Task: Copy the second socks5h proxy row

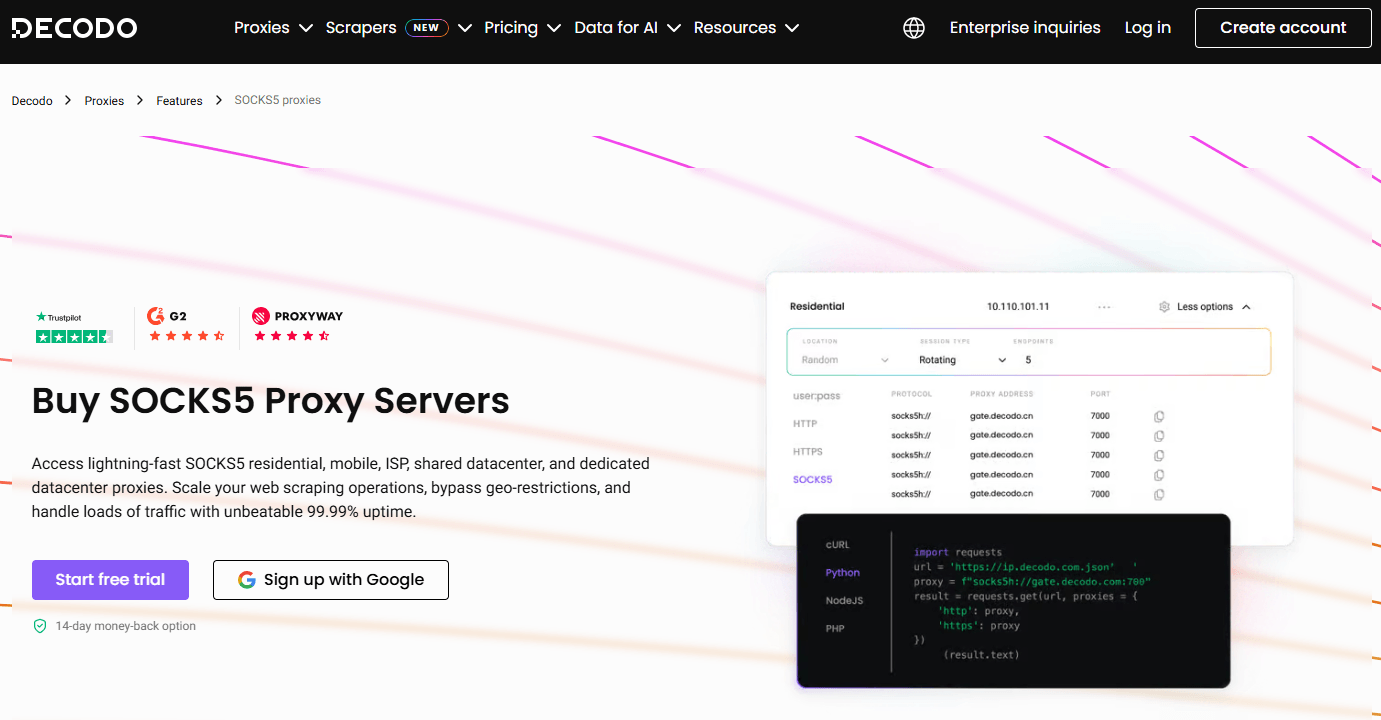Action: point(1159,436)
